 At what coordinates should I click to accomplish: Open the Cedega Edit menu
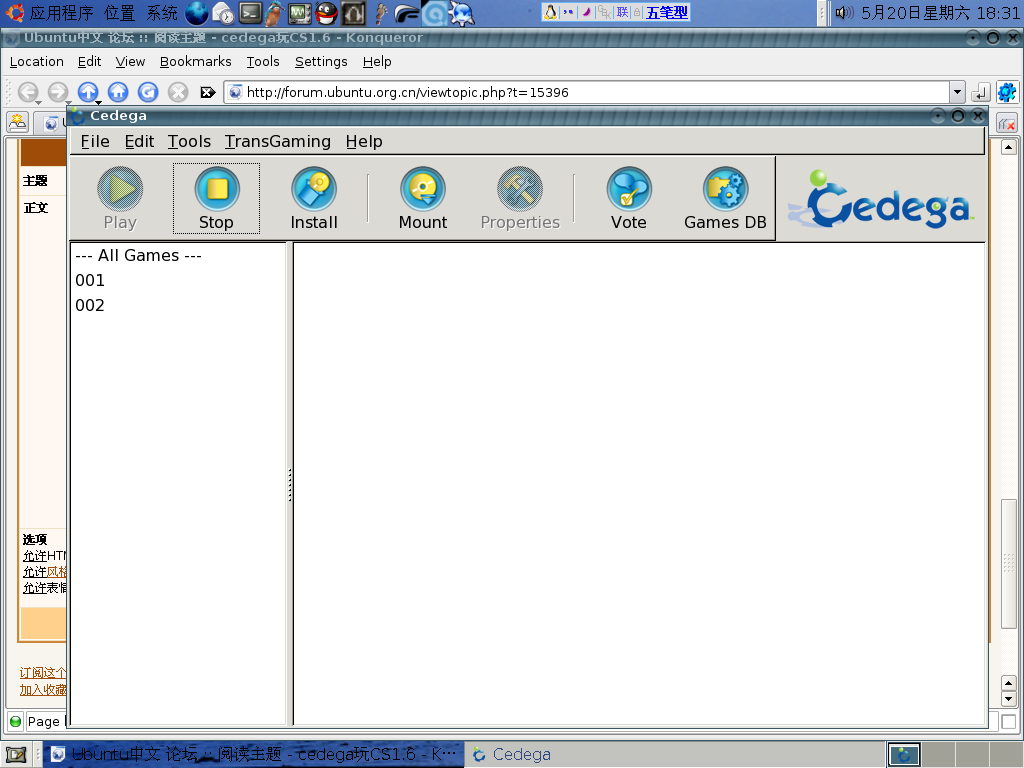coord(139,141)
